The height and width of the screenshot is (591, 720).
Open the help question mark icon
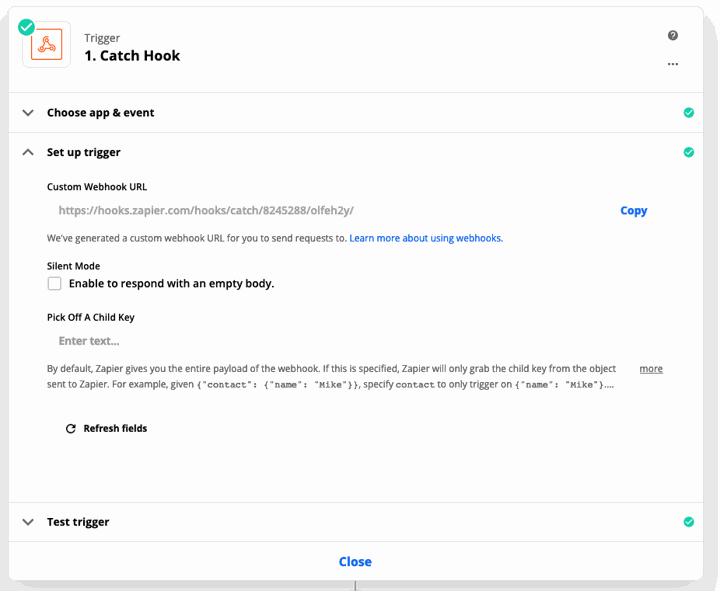point(673,35)
